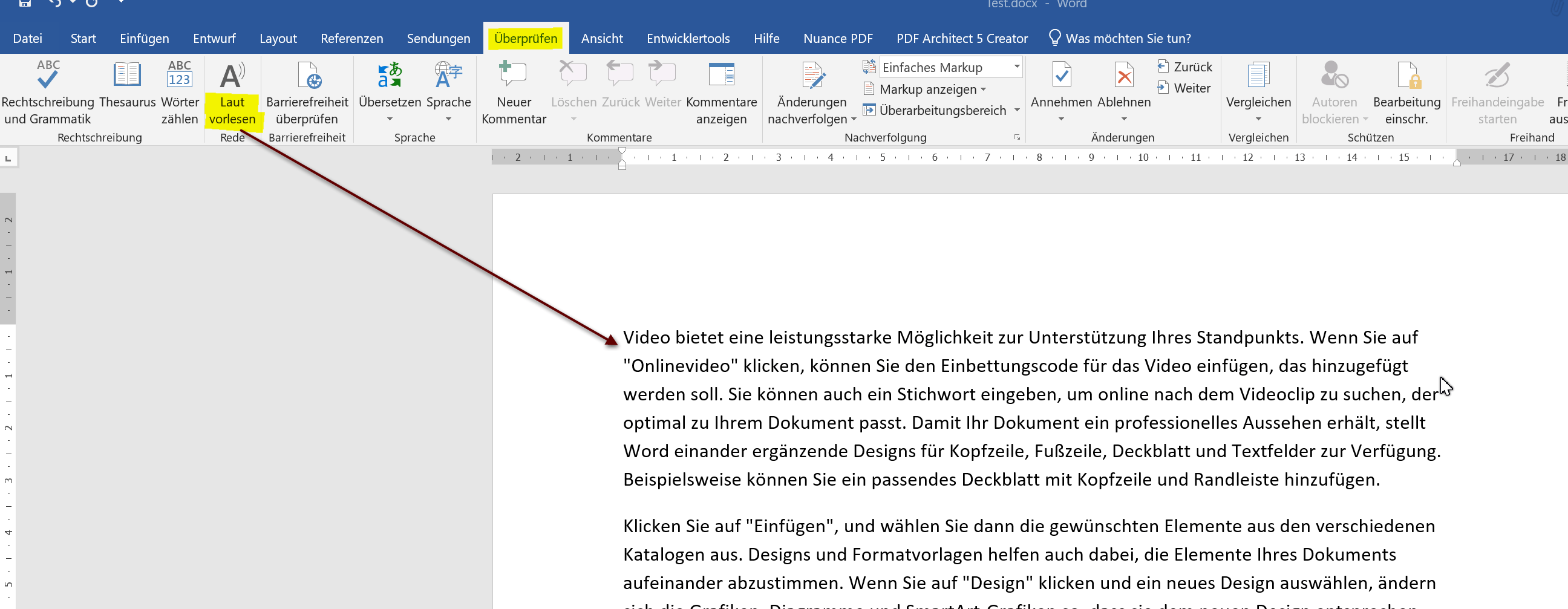Open the Überarbeitungsbereich pane
This screenshot has width=1568, height=609.
tap(935, 110)
